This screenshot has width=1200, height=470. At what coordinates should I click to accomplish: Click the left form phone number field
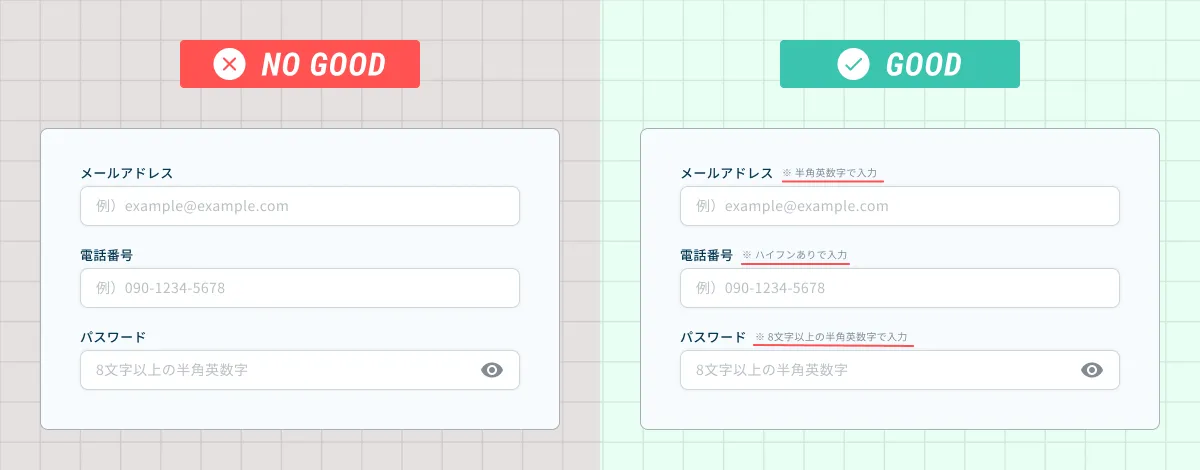[300, 288]
